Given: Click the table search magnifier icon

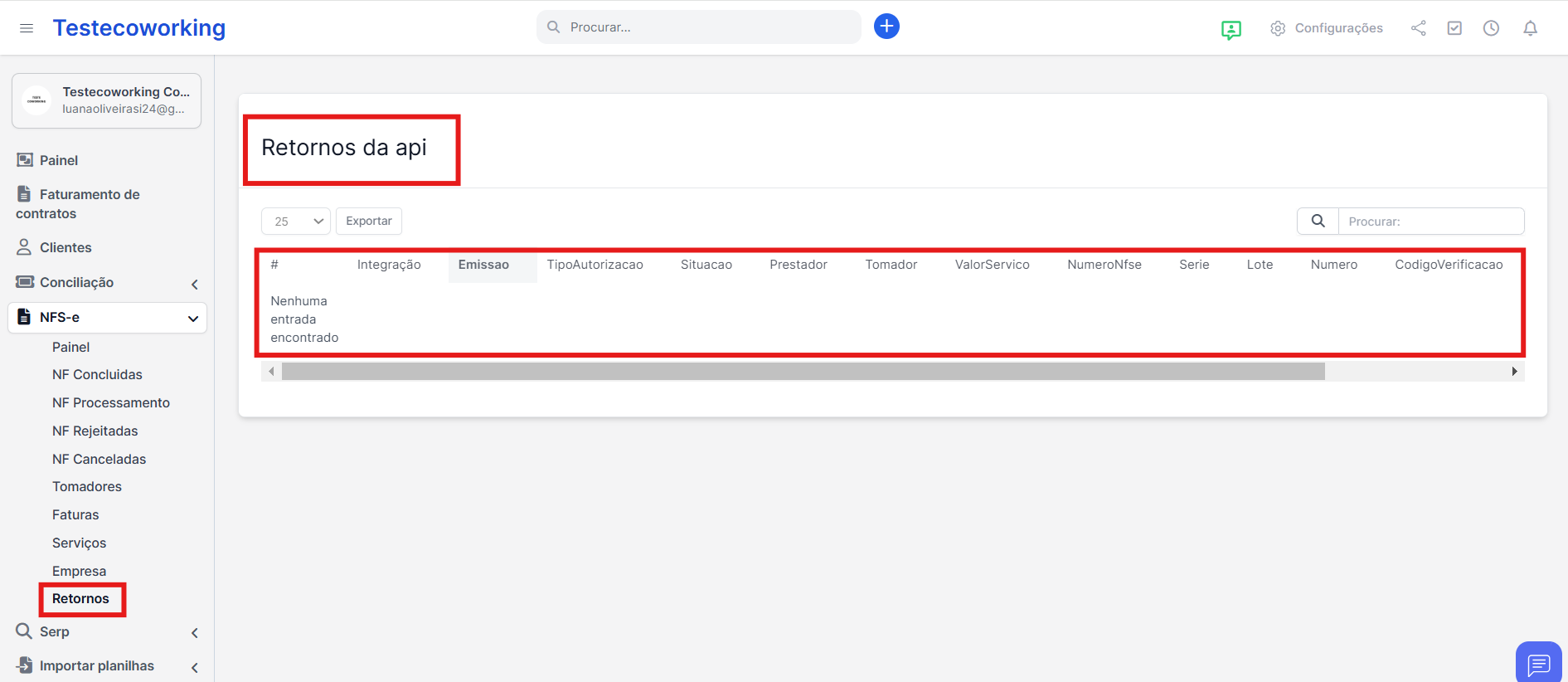Looking at the screenshot, I should 1318,222.
